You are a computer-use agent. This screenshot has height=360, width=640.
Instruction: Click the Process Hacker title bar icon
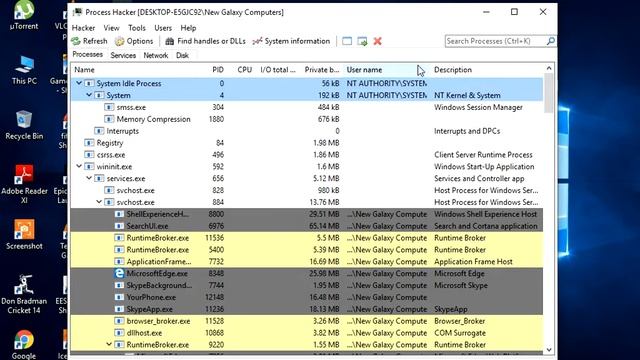click(77, 12)
